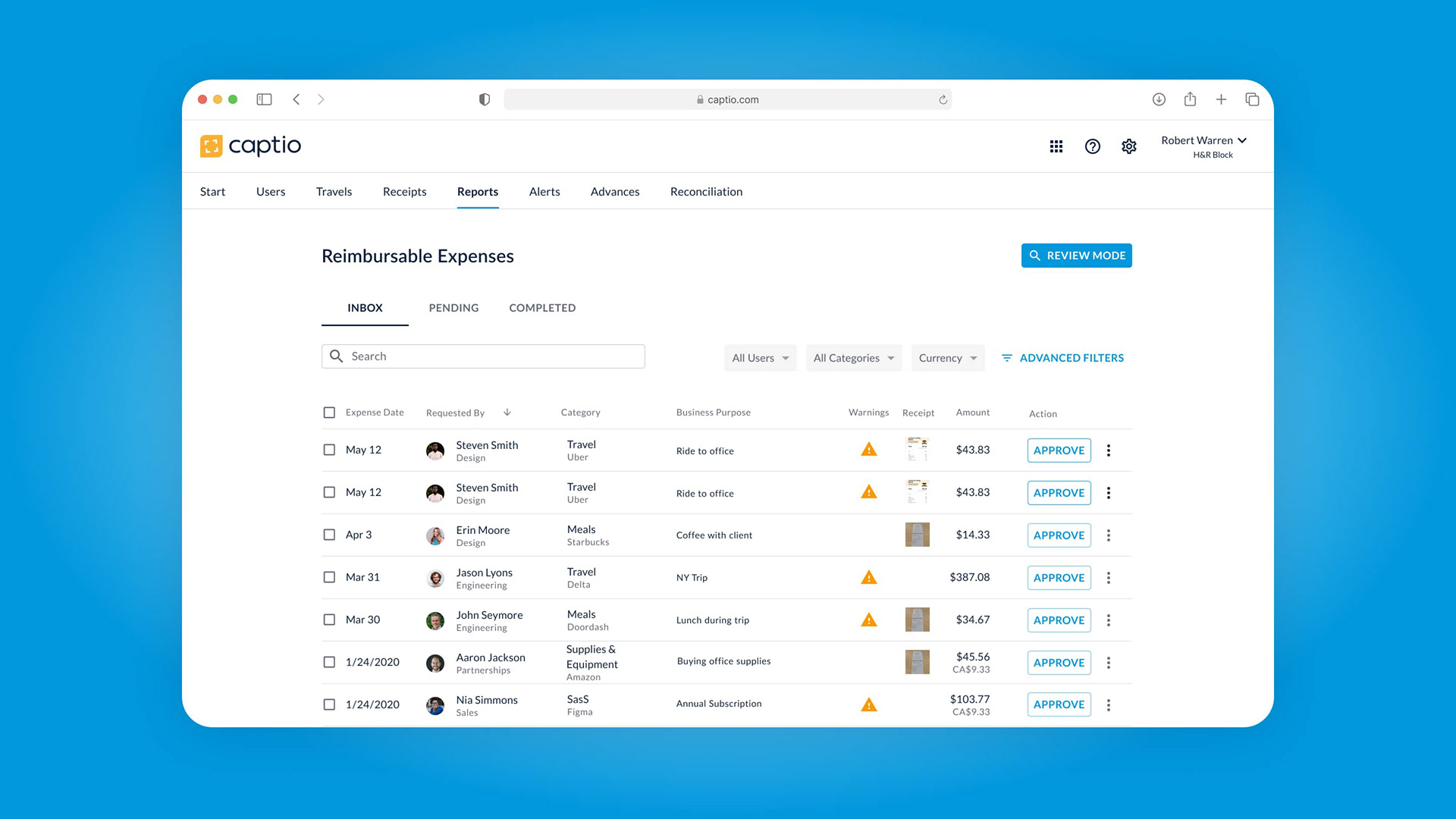
Task: Open the Advances section
Action: 615,192
